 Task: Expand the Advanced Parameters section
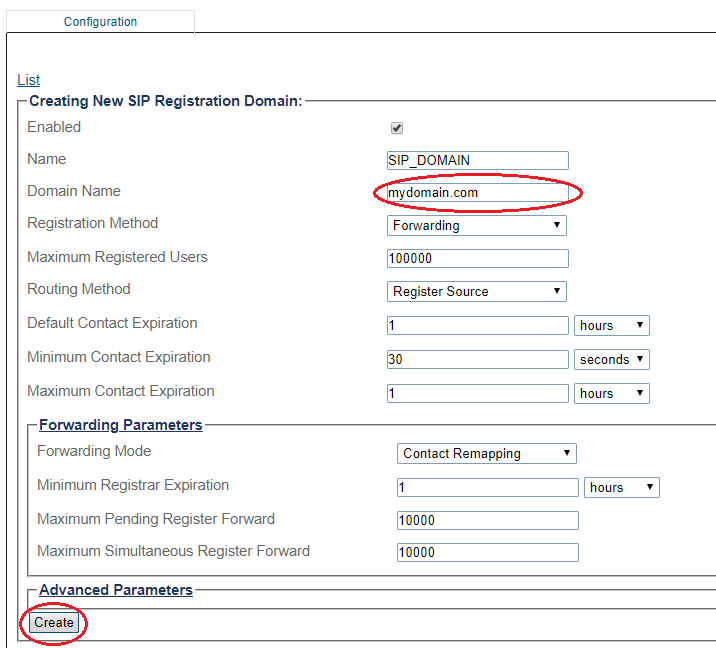(x=115, y=590)
